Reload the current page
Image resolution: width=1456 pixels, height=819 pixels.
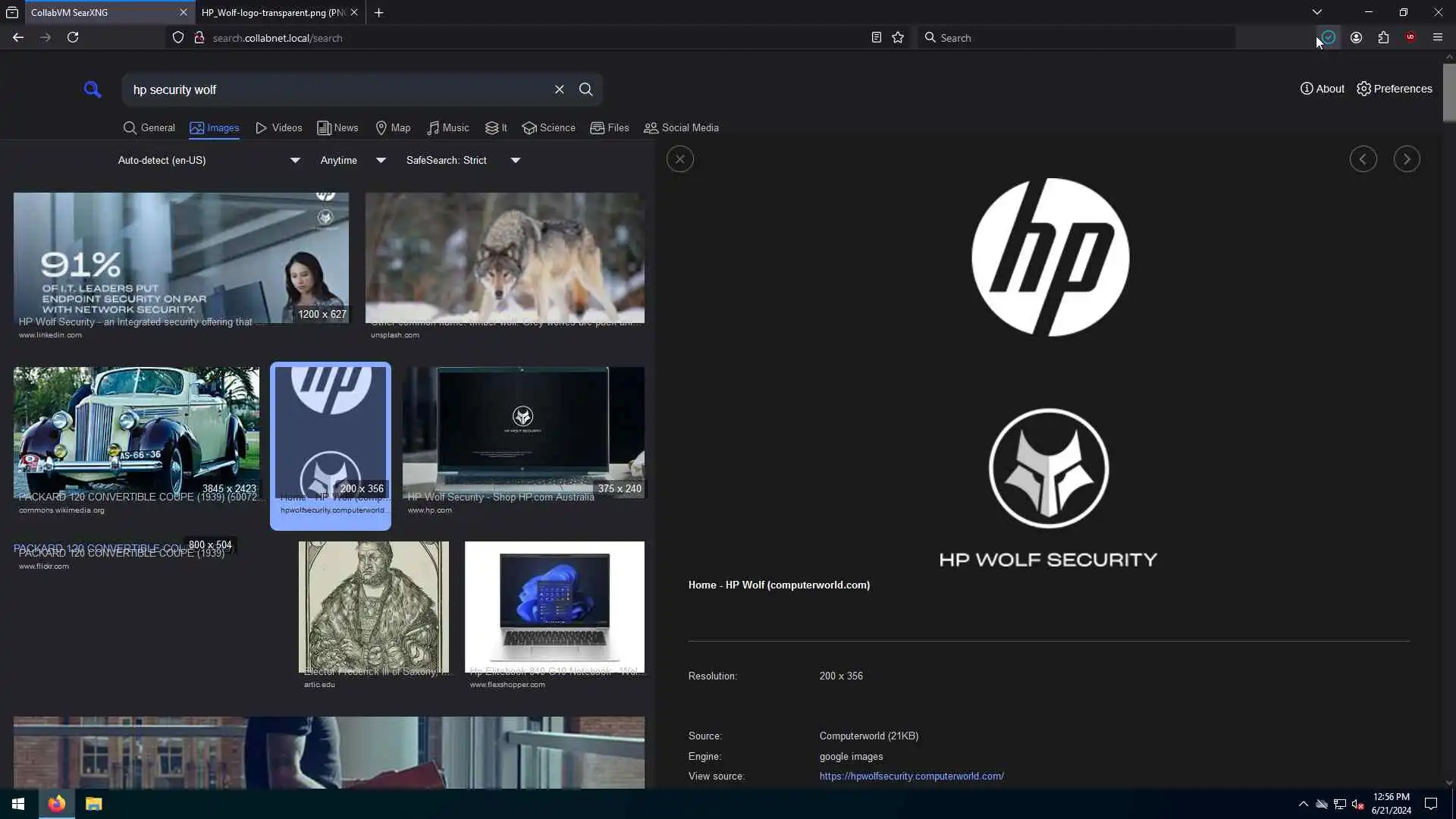click(x=73, y=38)
